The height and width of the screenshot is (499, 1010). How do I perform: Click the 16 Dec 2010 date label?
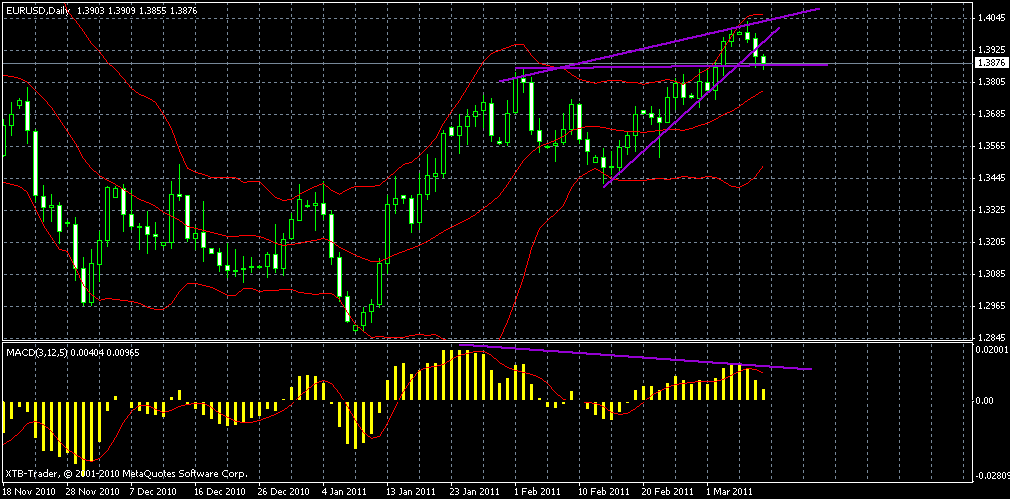pos(220,492)
